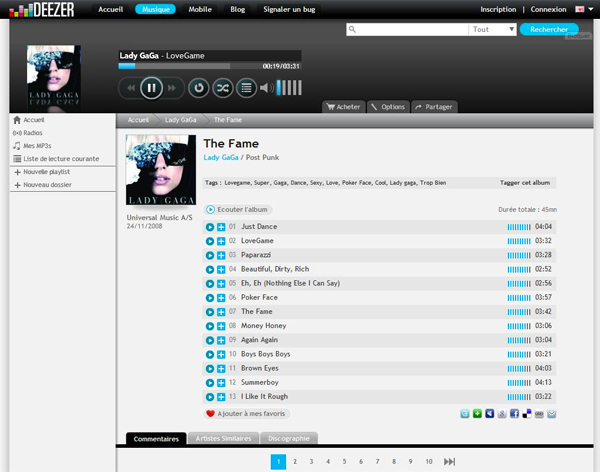
Task: Play the track Poker Face
Action: pos(210,298)
